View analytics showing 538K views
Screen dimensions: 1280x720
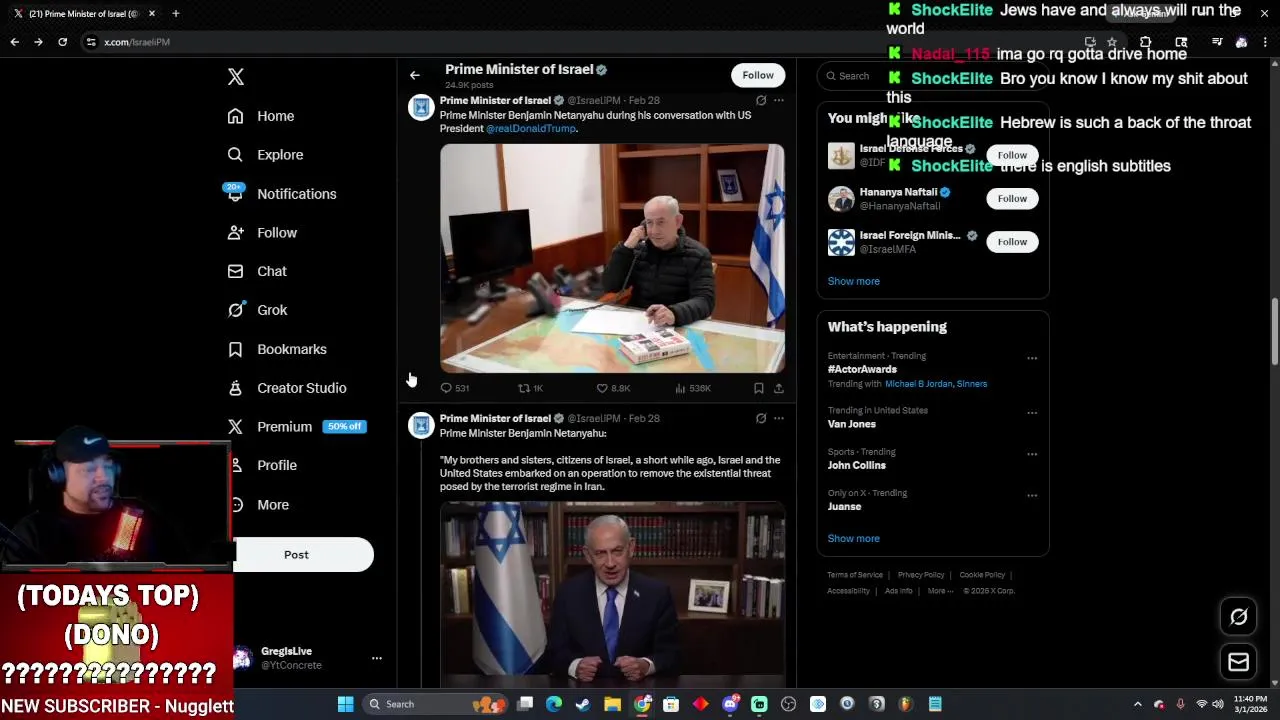click(x=693, y=388)
